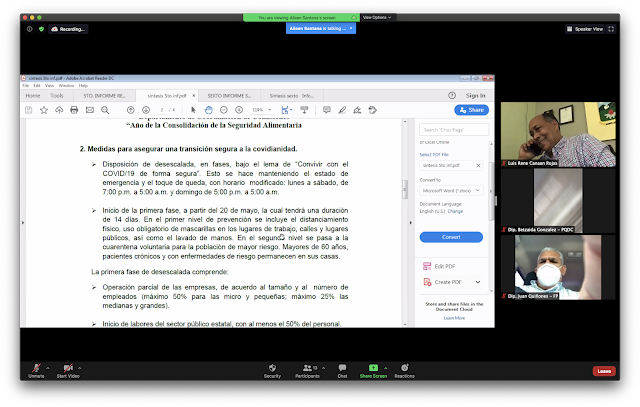Open the View menu in Acrobat

49,86
